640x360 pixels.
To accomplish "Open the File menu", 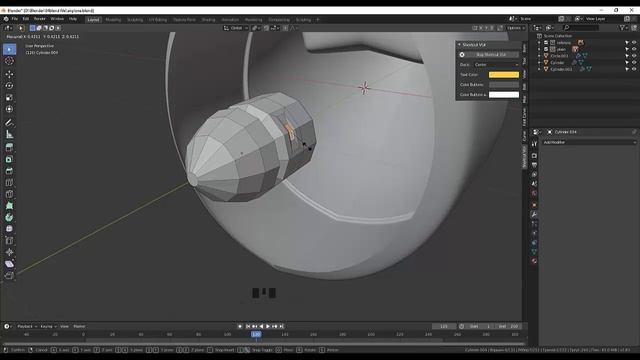I will 15,19.
